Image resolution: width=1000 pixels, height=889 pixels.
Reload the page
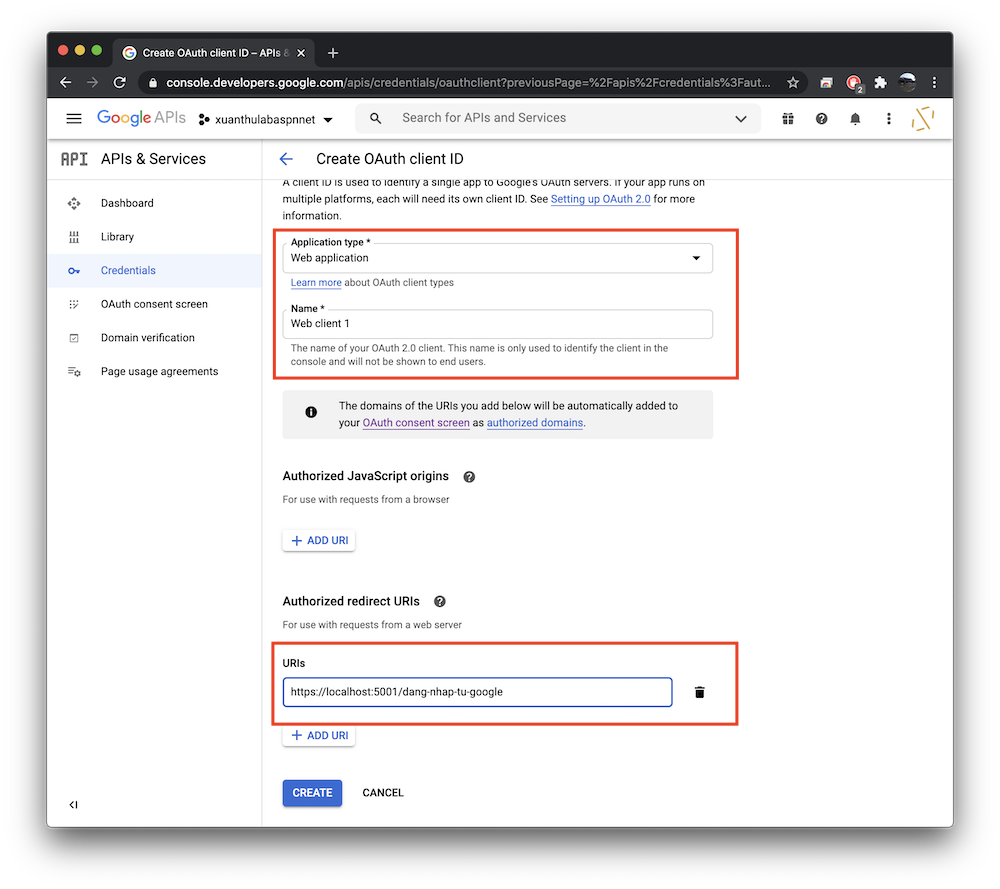tap(119, 82)
